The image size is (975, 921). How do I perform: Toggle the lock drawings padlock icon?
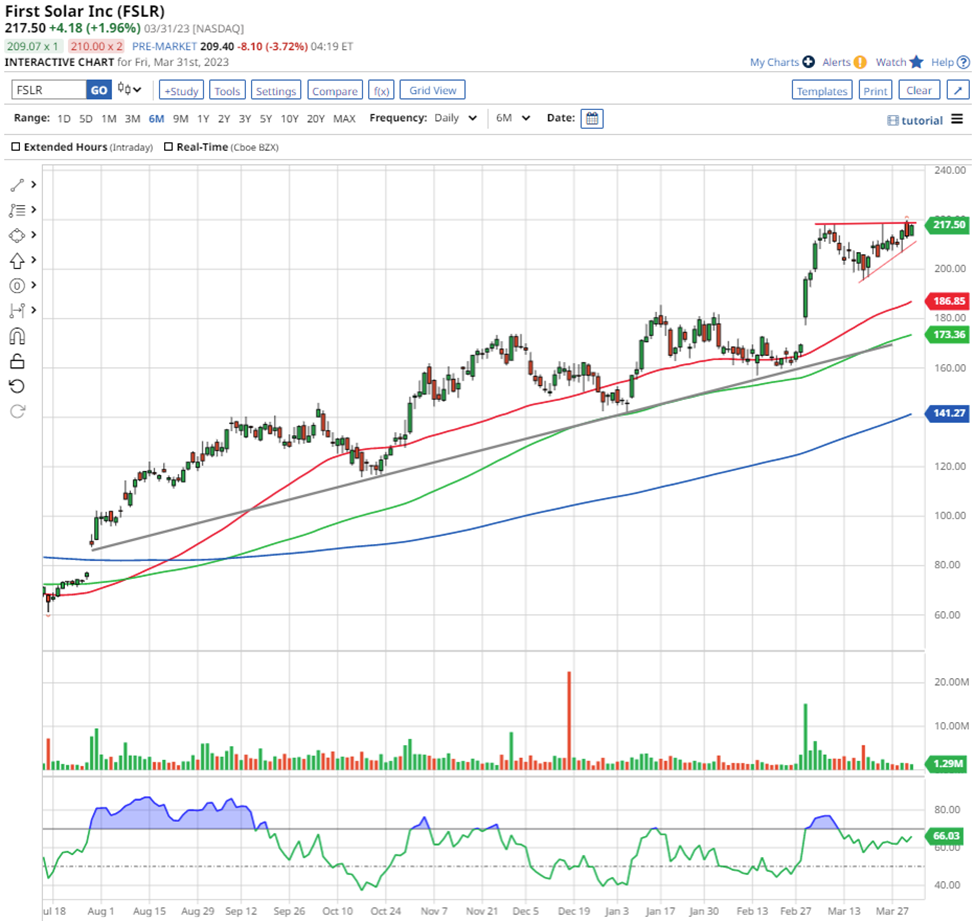pyautogui.click(x=17, y=361)
